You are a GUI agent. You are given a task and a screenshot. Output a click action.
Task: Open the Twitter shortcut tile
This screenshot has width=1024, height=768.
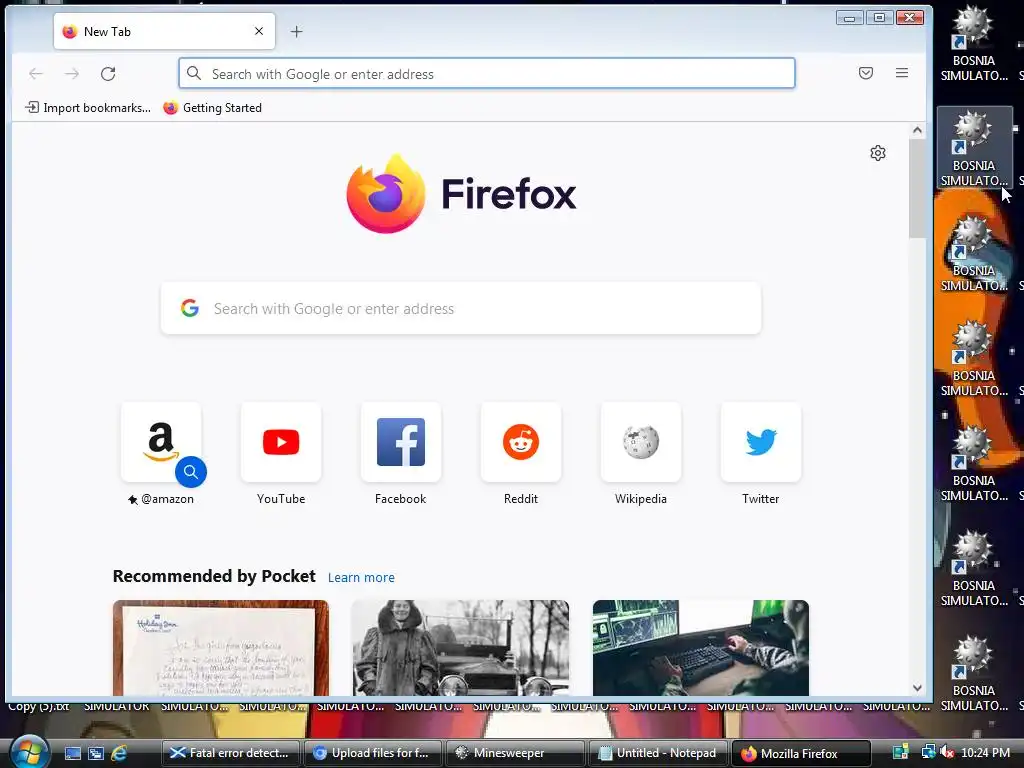(x=761, y=442)
